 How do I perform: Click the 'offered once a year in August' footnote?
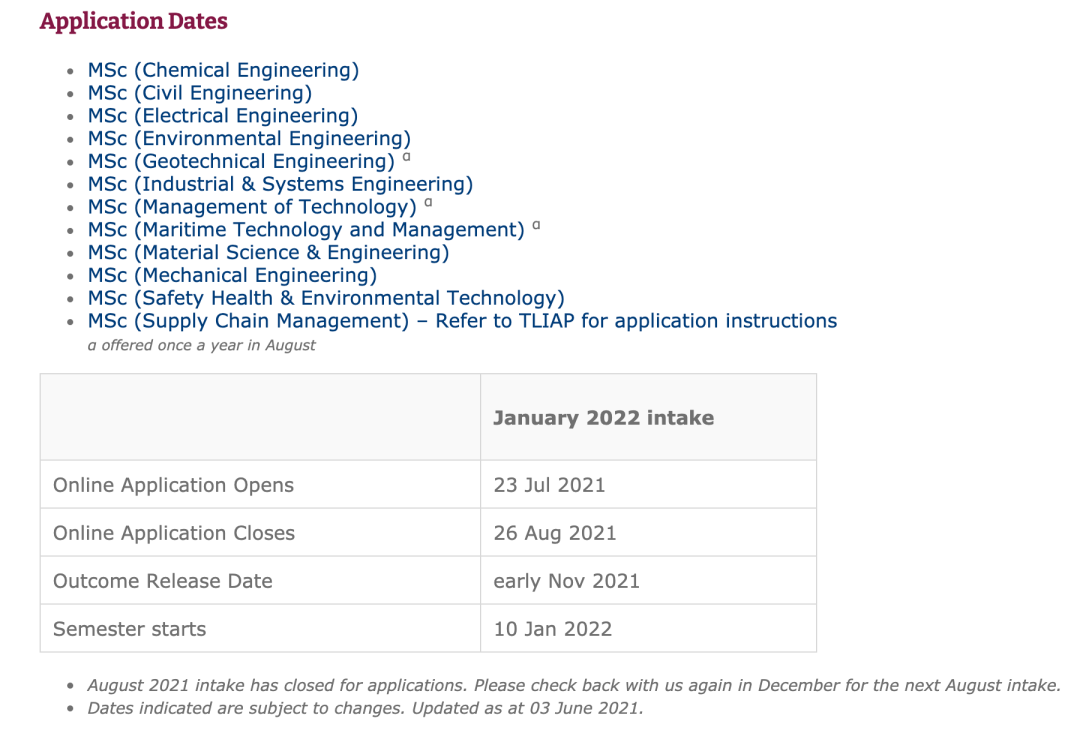pyautogui.click(x=201, y=345)
